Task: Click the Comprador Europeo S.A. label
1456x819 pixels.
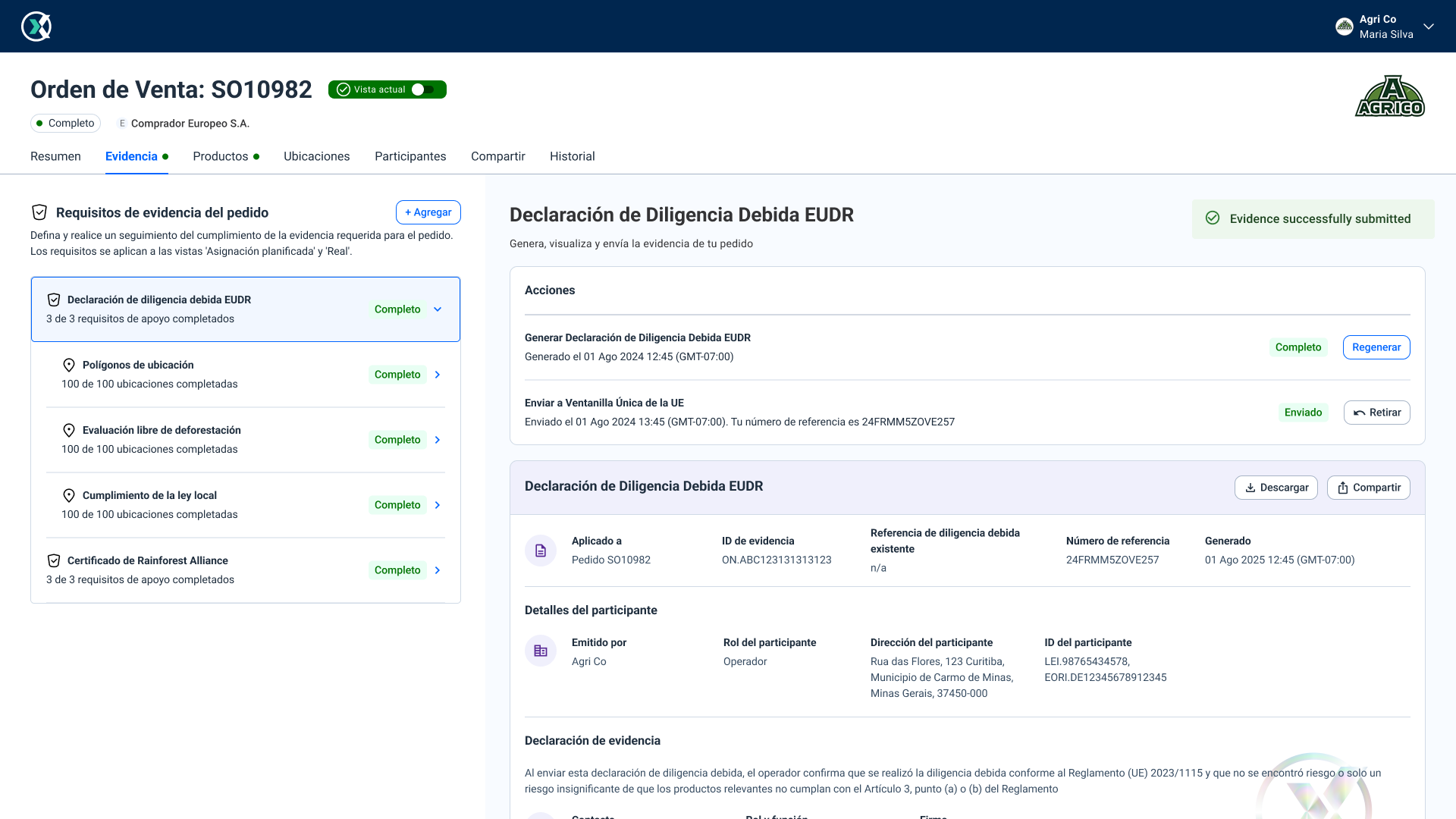Action: [190, 123]
